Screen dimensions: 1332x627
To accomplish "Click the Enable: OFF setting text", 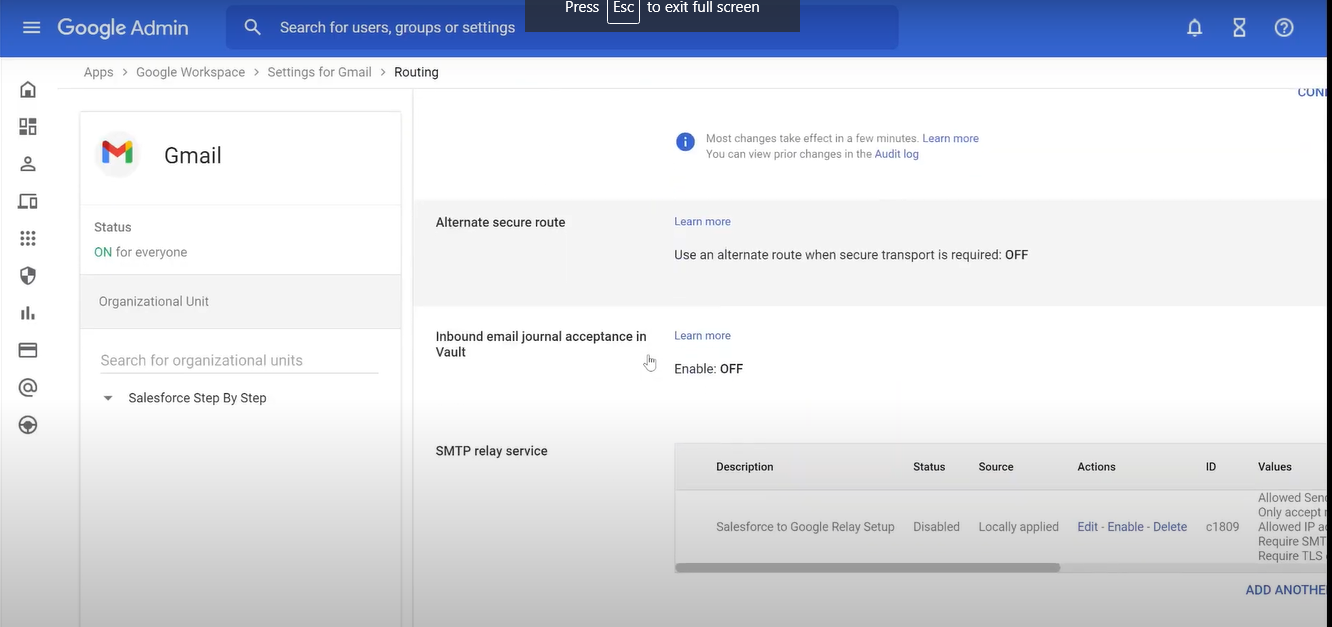I will [x=708, y=369].
